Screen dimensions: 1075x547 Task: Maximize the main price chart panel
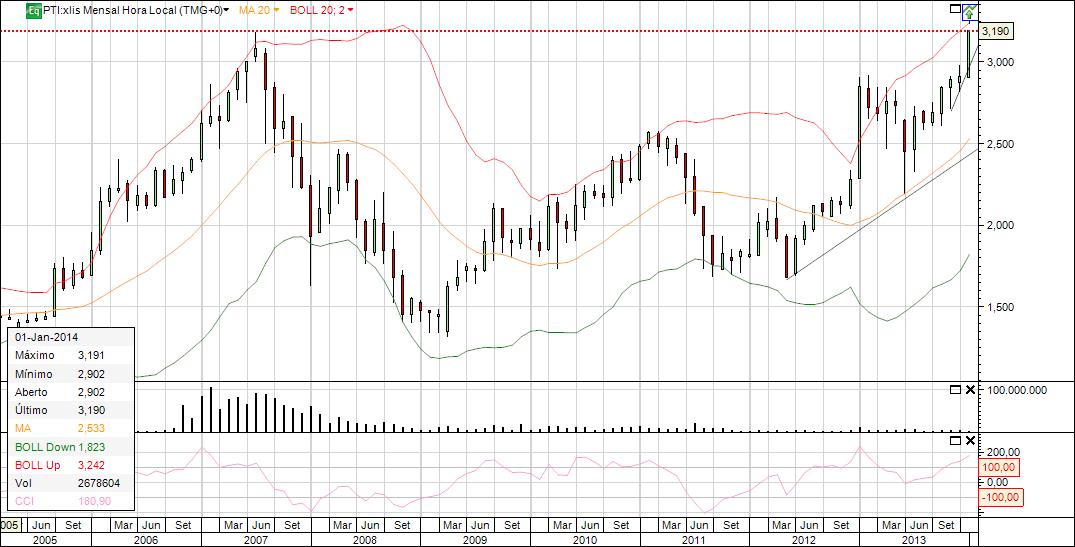pos(955,8)
